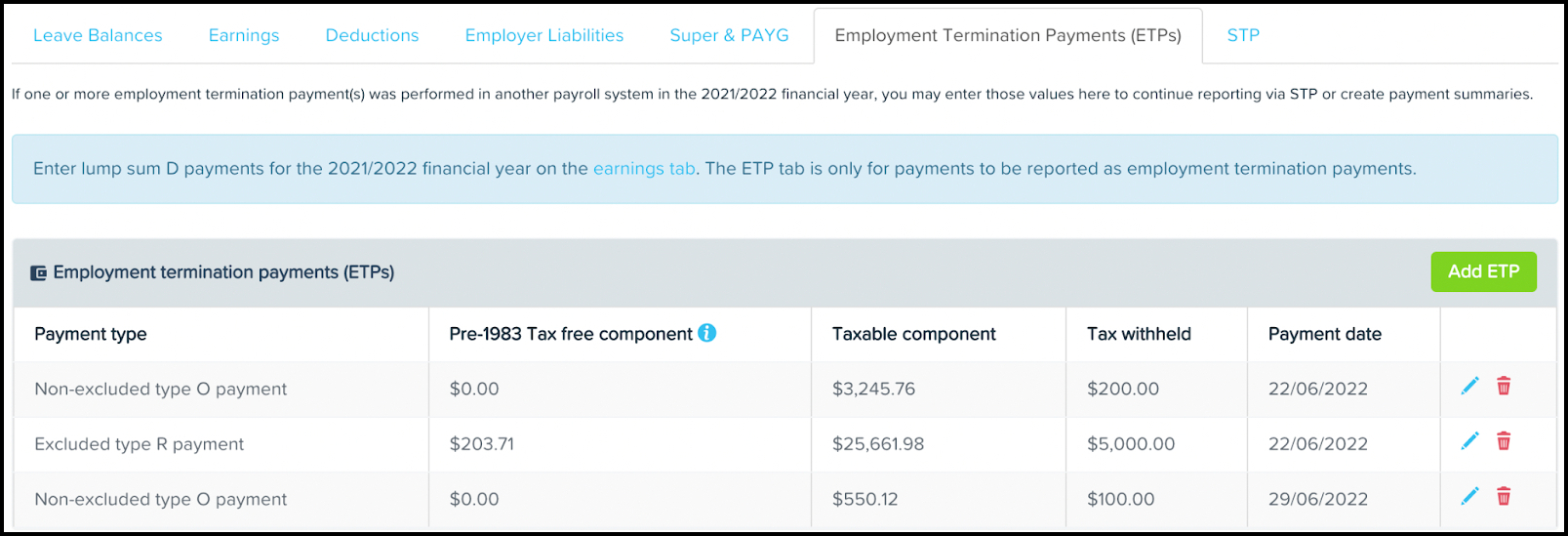Select the Super & PAYG tab

(729, 35)
